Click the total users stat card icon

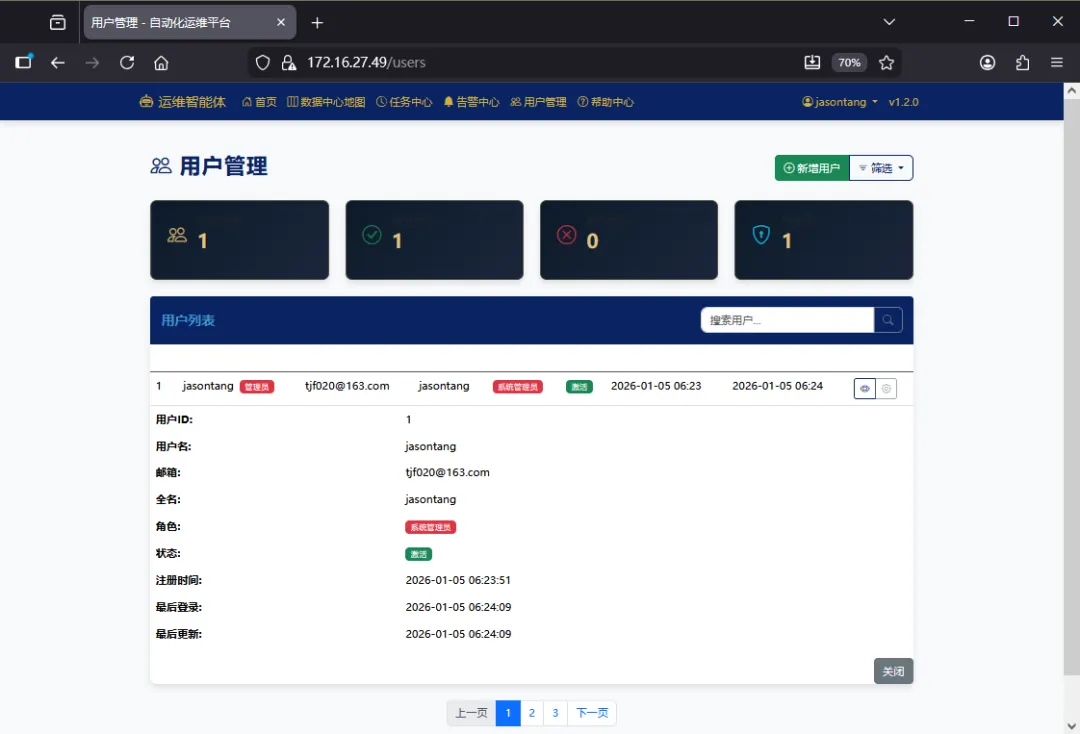click(x=177, y=235)
